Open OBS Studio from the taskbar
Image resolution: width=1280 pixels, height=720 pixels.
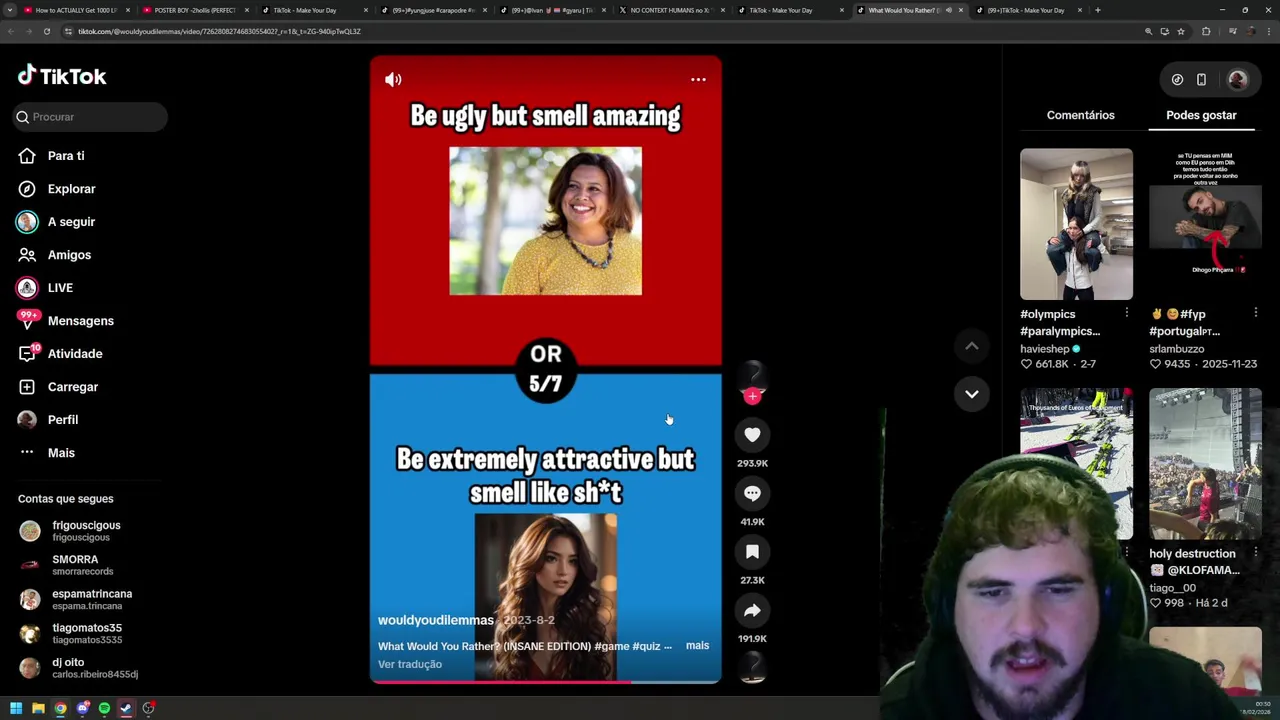pos(148,708)
